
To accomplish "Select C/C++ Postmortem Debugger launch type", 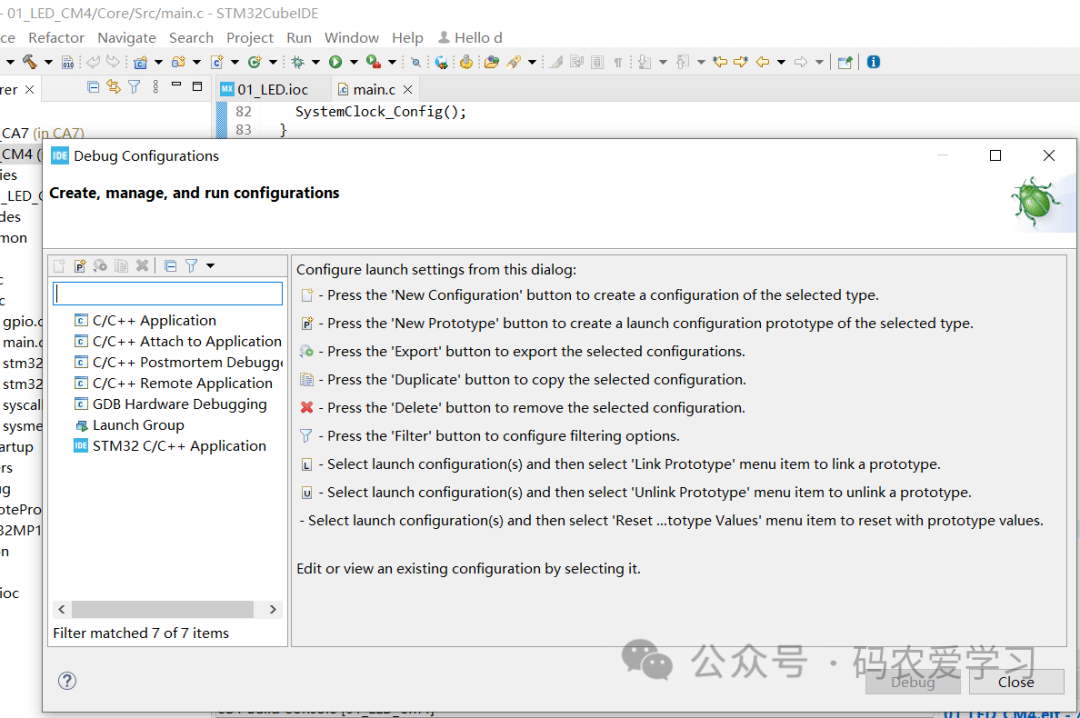I will point(178,362).
